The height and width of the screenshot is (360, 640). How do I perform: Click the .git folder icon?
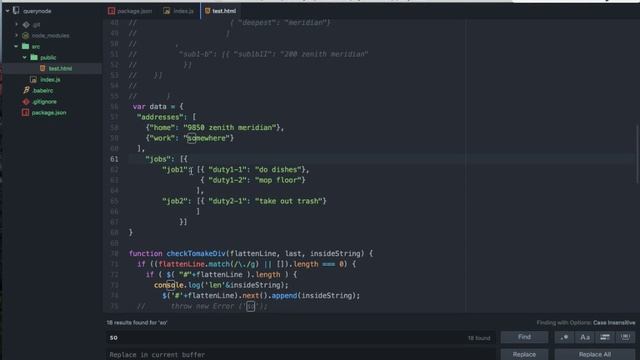coord(26,24)
